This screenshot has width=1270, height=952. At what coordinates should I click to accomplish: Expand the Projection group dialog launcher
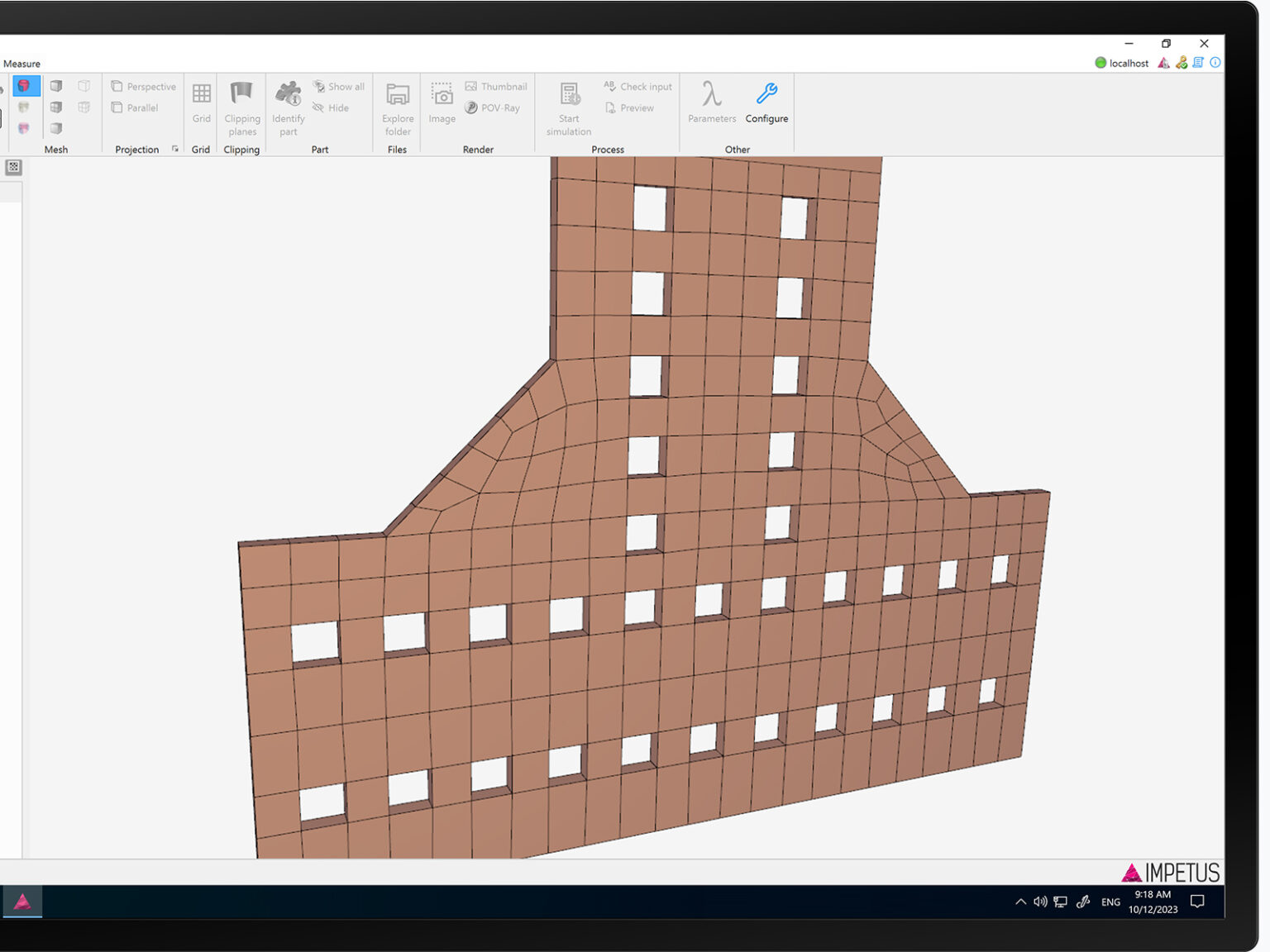(175, 150)
